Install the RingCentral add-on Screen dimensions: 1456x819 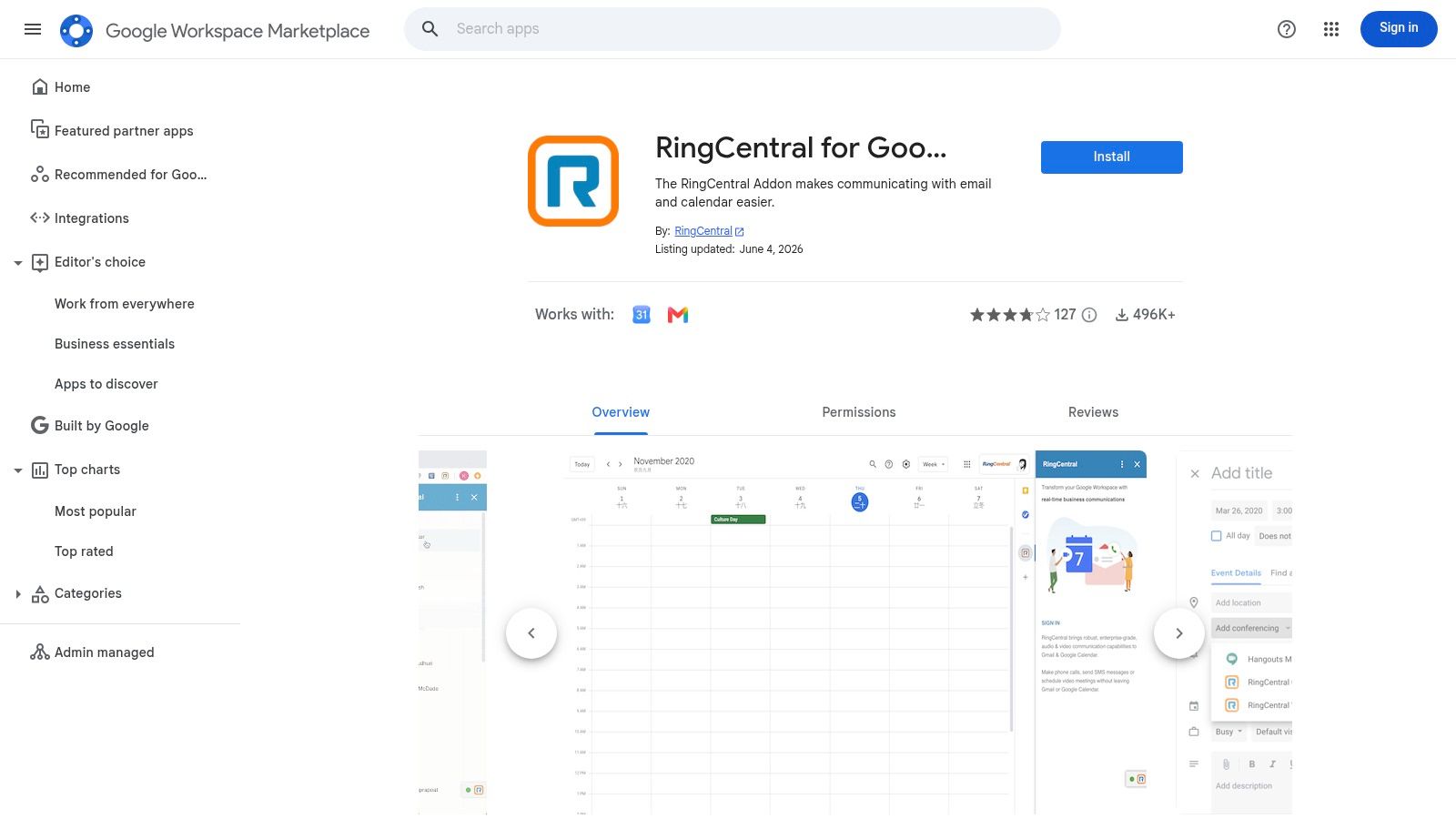coord(1112,157)
